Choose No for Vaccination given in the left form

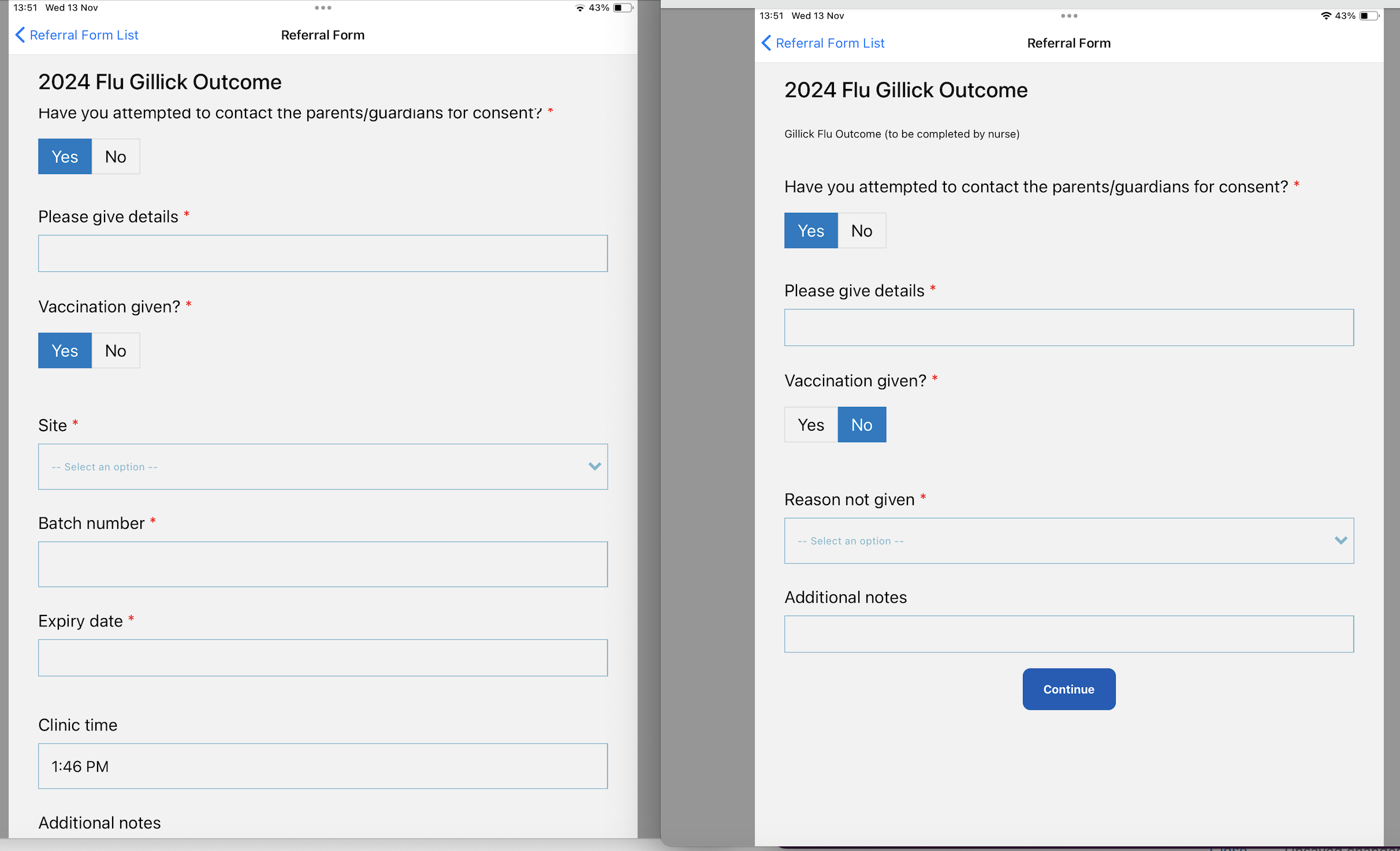point(116,350)
